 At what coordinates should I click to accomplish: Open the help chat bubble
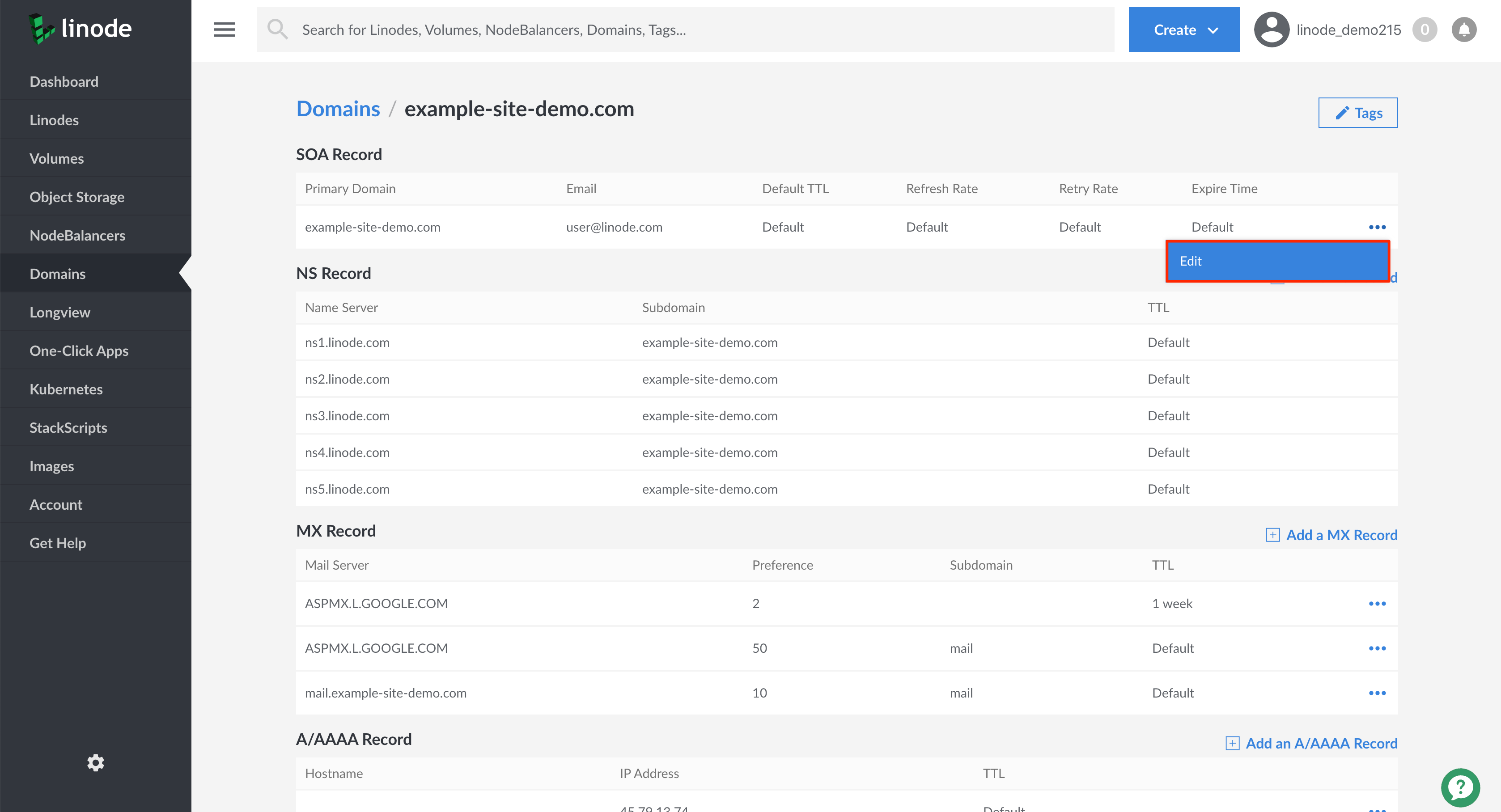1460,787
